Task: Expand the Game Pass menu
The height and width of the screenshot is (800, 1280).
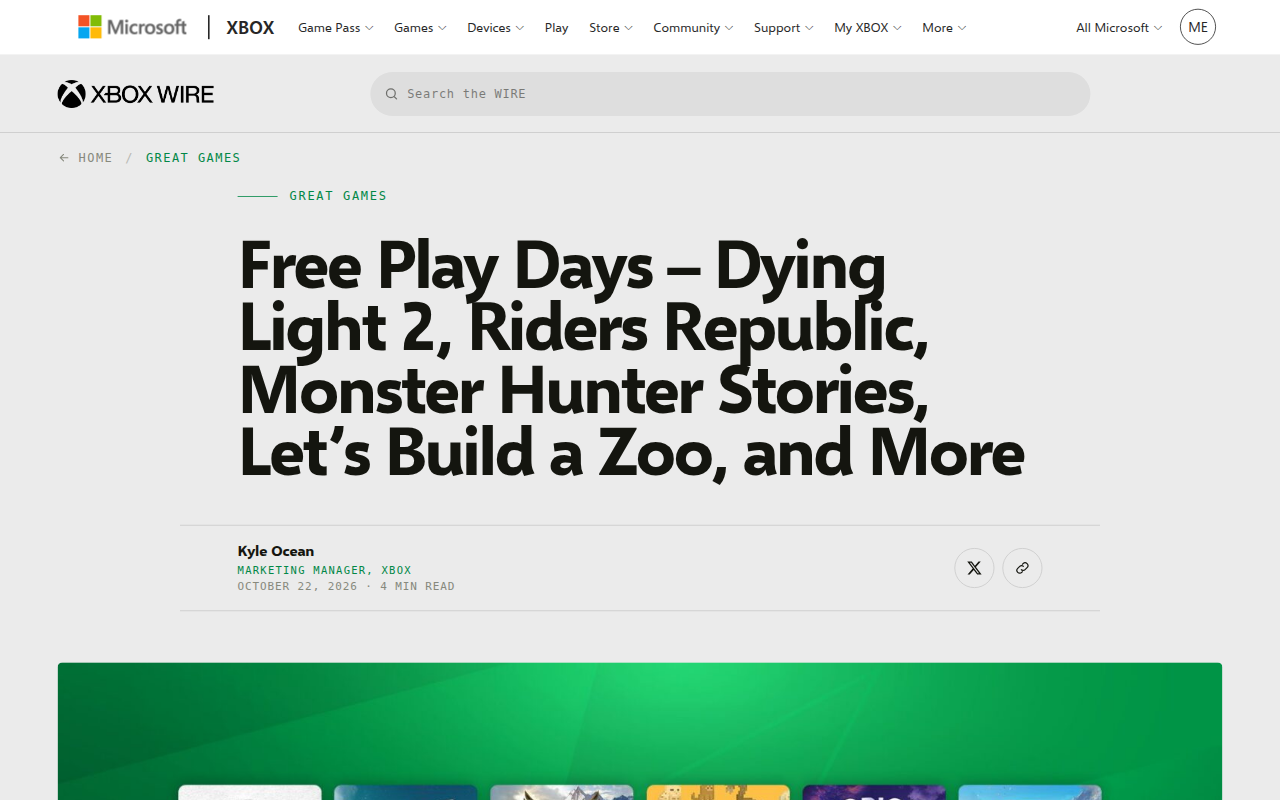Action: (336, 28)
